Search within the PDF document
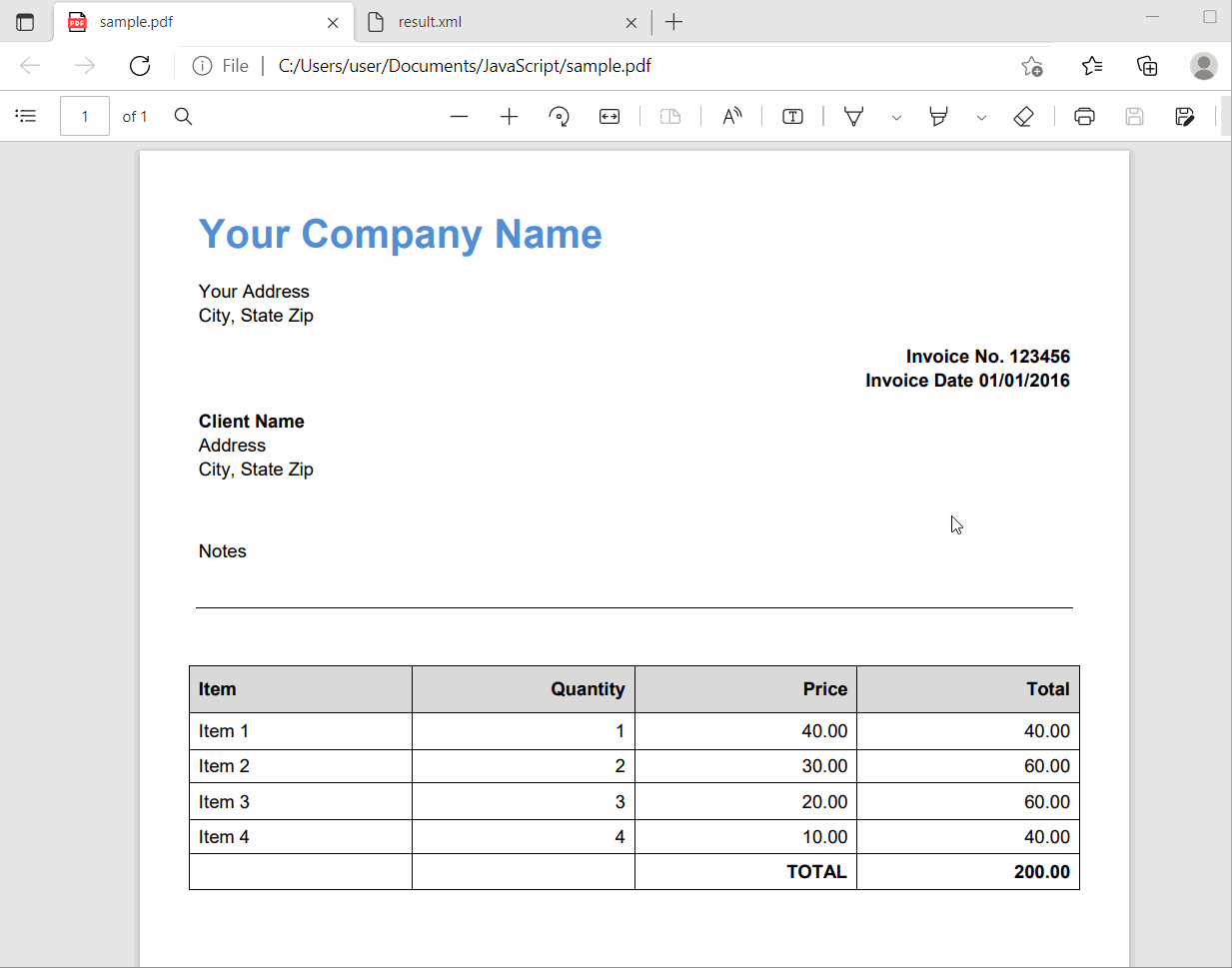 pyautogui.click(x=183, y=116)
